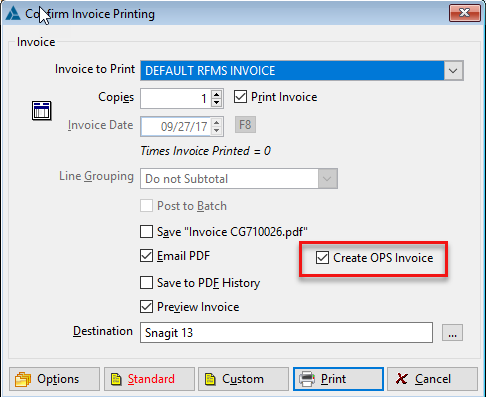This screenshot has height=397, width=486.
Task: Decrease Copies with the down arrow
Action: click(x=217, y=103)
